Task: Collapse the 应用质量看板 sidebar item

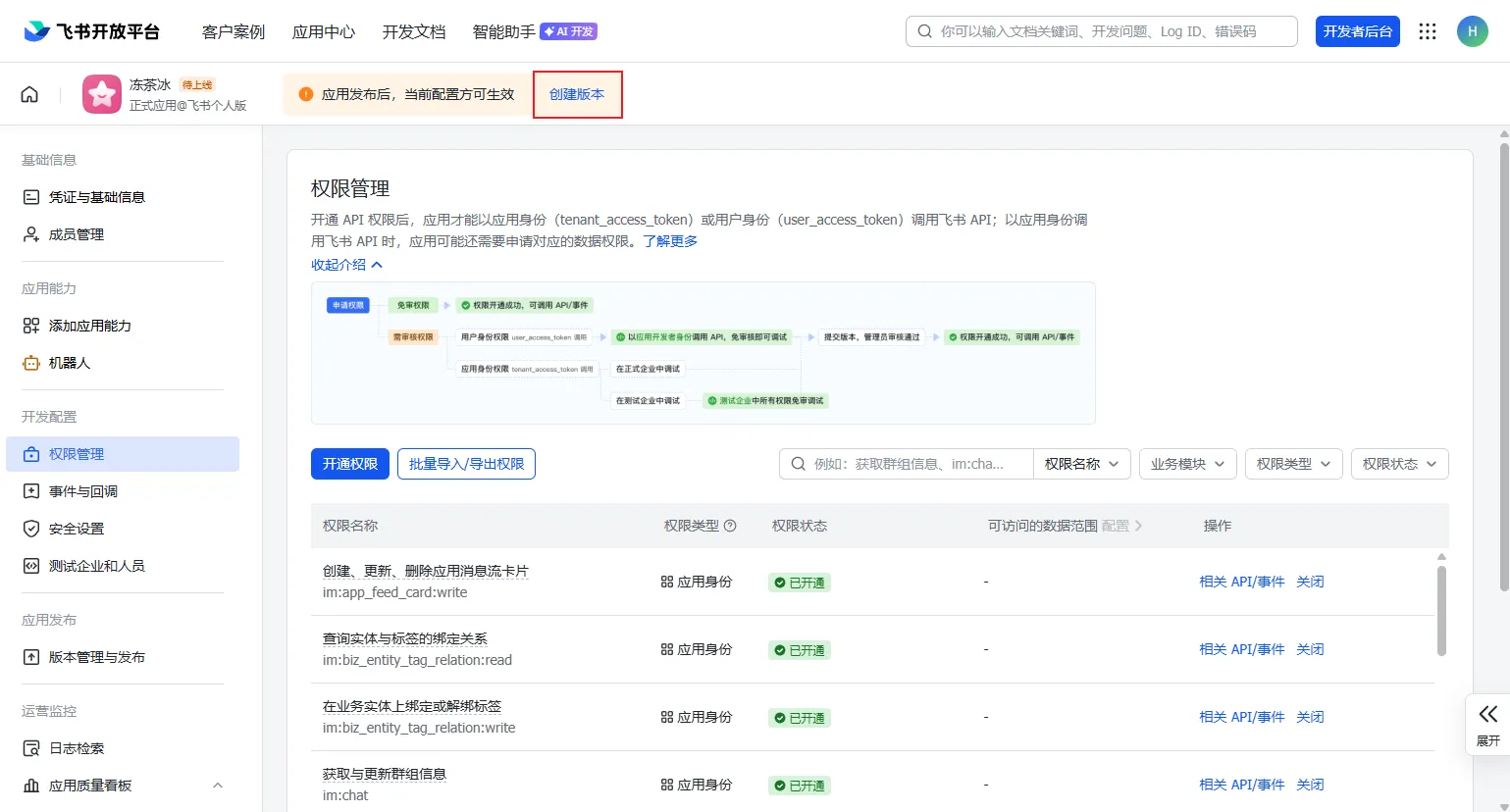Action: click(218, 786)
